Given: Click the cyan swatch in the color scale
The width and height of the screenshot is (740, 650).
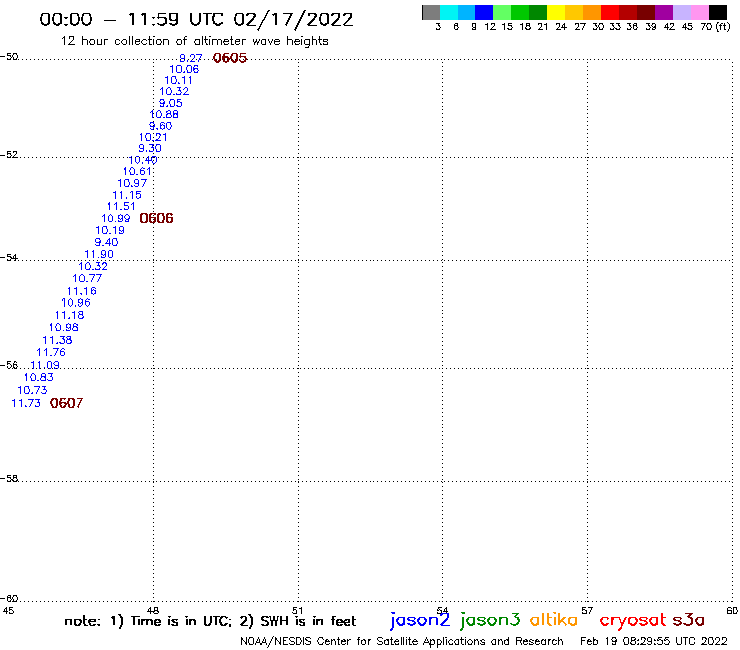Looking at the screenshot, I should (449, 12).
